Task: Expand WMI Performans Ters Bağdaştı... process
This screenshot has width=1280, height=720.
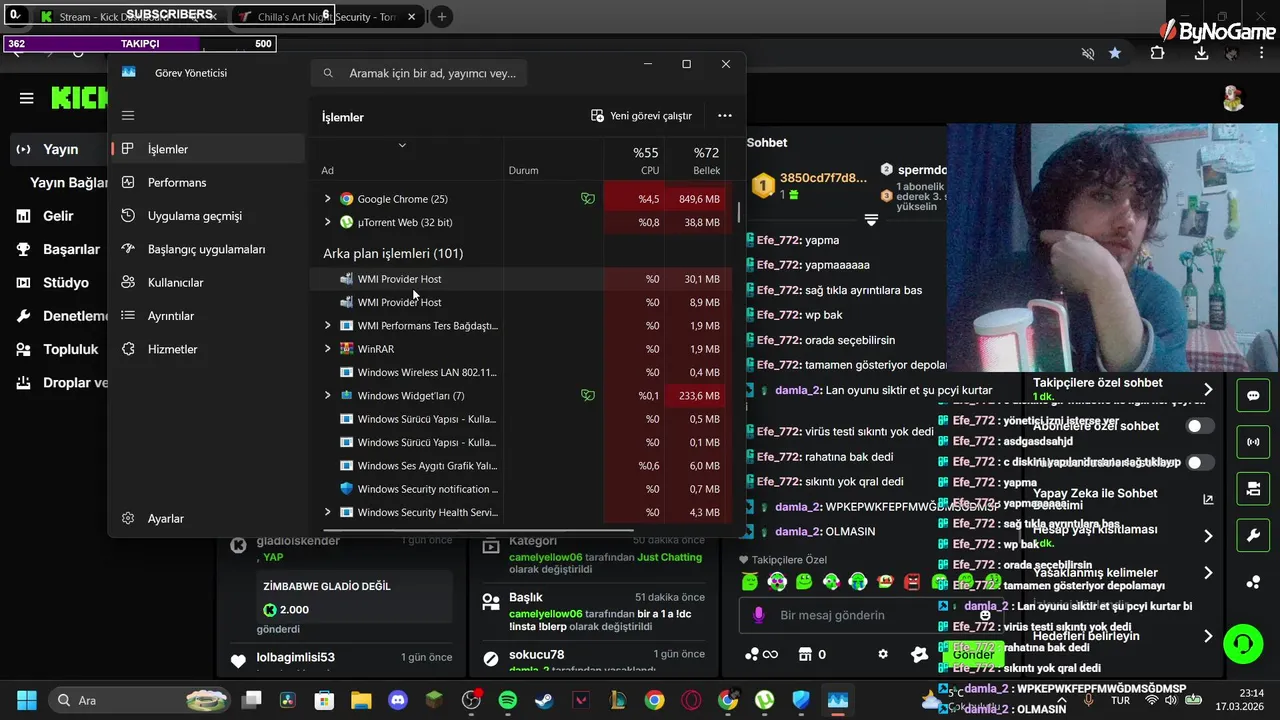Action: pyautogui.click(x=327, y=325)
